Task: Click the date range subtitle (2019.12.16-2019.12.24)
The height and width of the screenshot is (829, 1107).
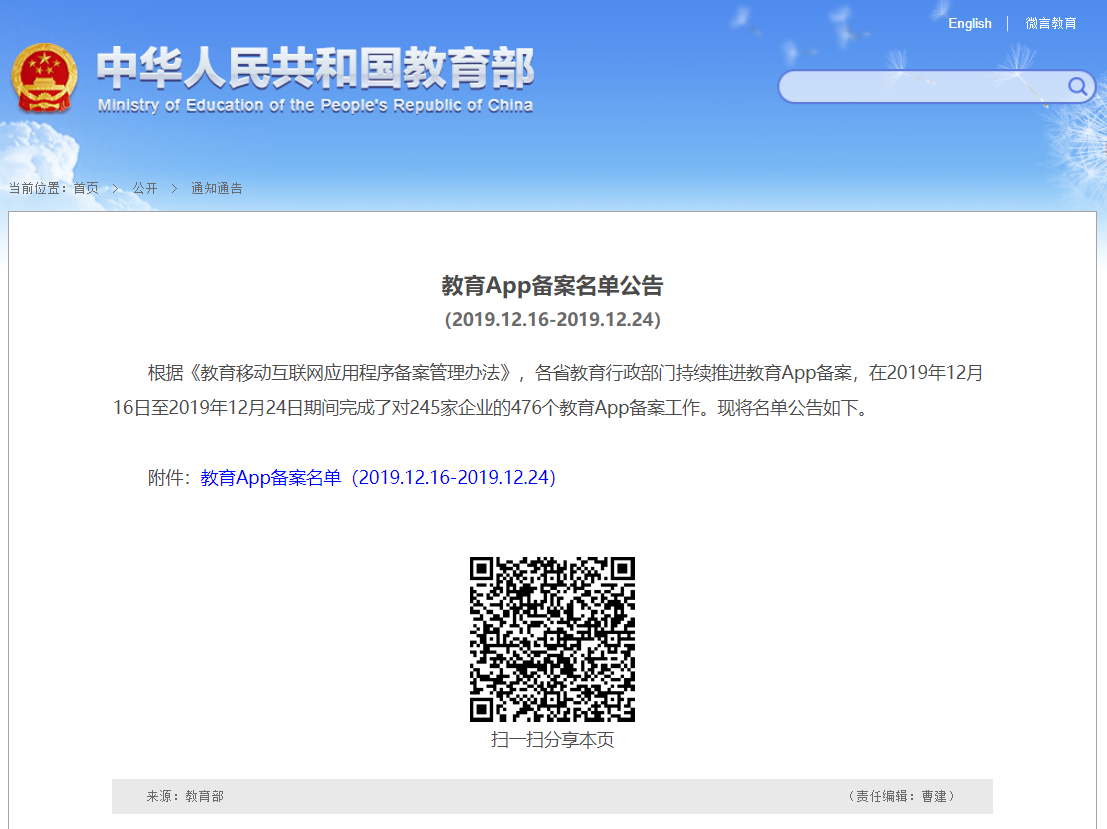Action: (552, 320)
